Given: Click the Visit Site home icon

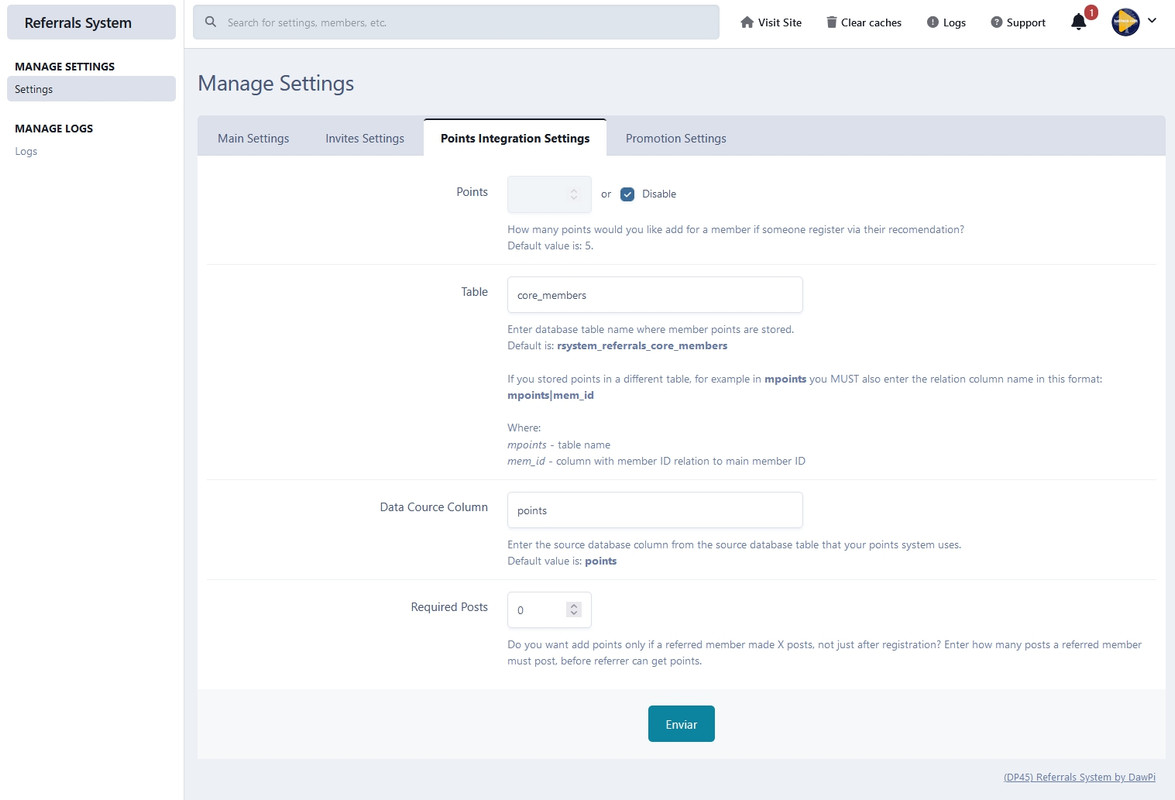Looking at the screenshot, I should click(746, 22).
